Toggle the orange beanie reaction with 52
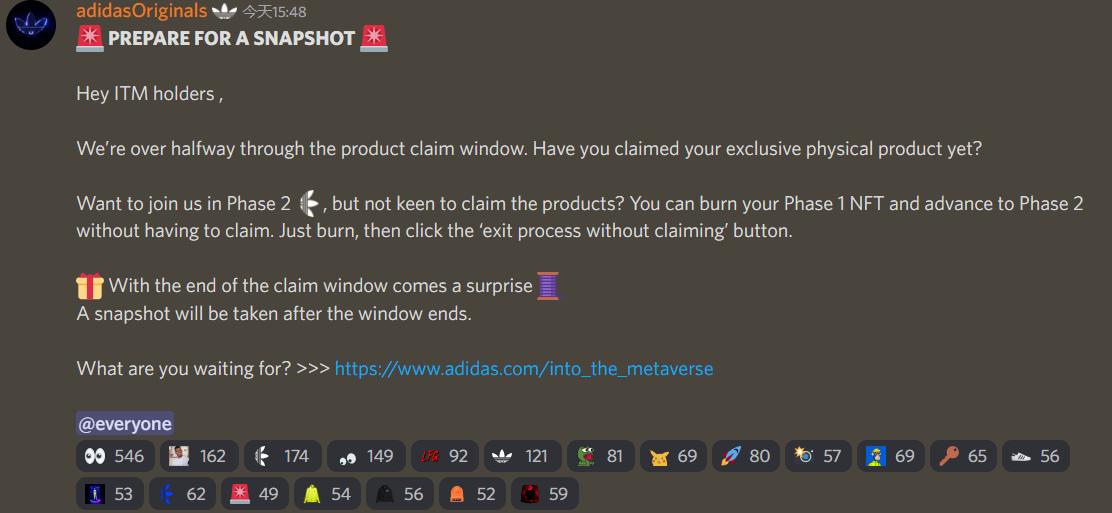The height and width of the screenshot is (513, 1112). (472, 493)
